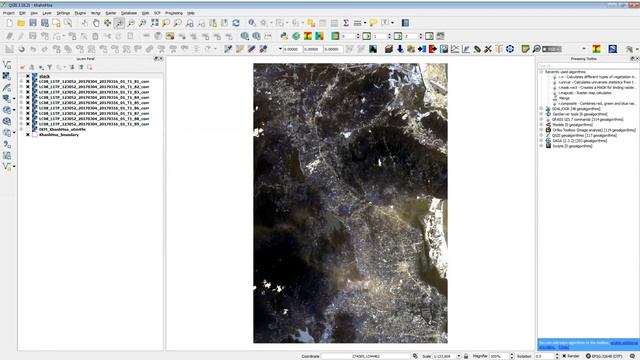
Task: Select the Pan Map hand tool
Action: click(x=96, y=23)
